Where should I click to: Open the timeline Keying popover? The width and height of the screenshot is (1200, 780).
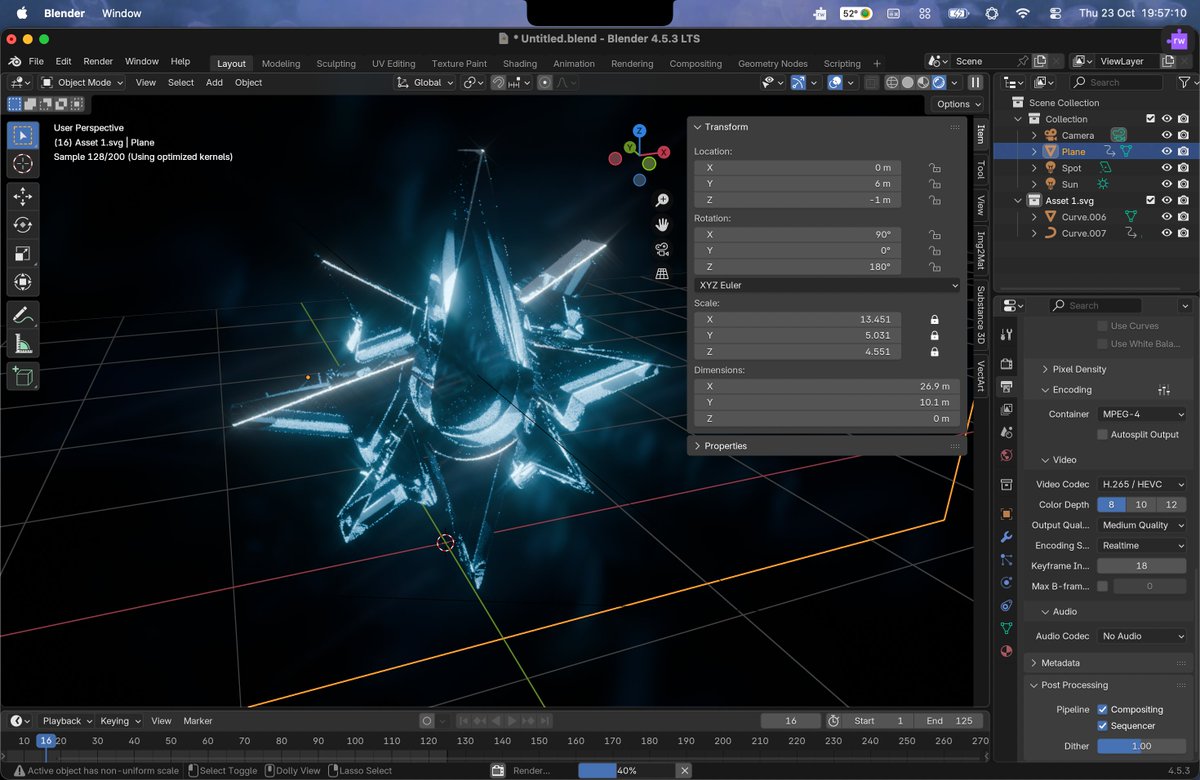[120, 721]
